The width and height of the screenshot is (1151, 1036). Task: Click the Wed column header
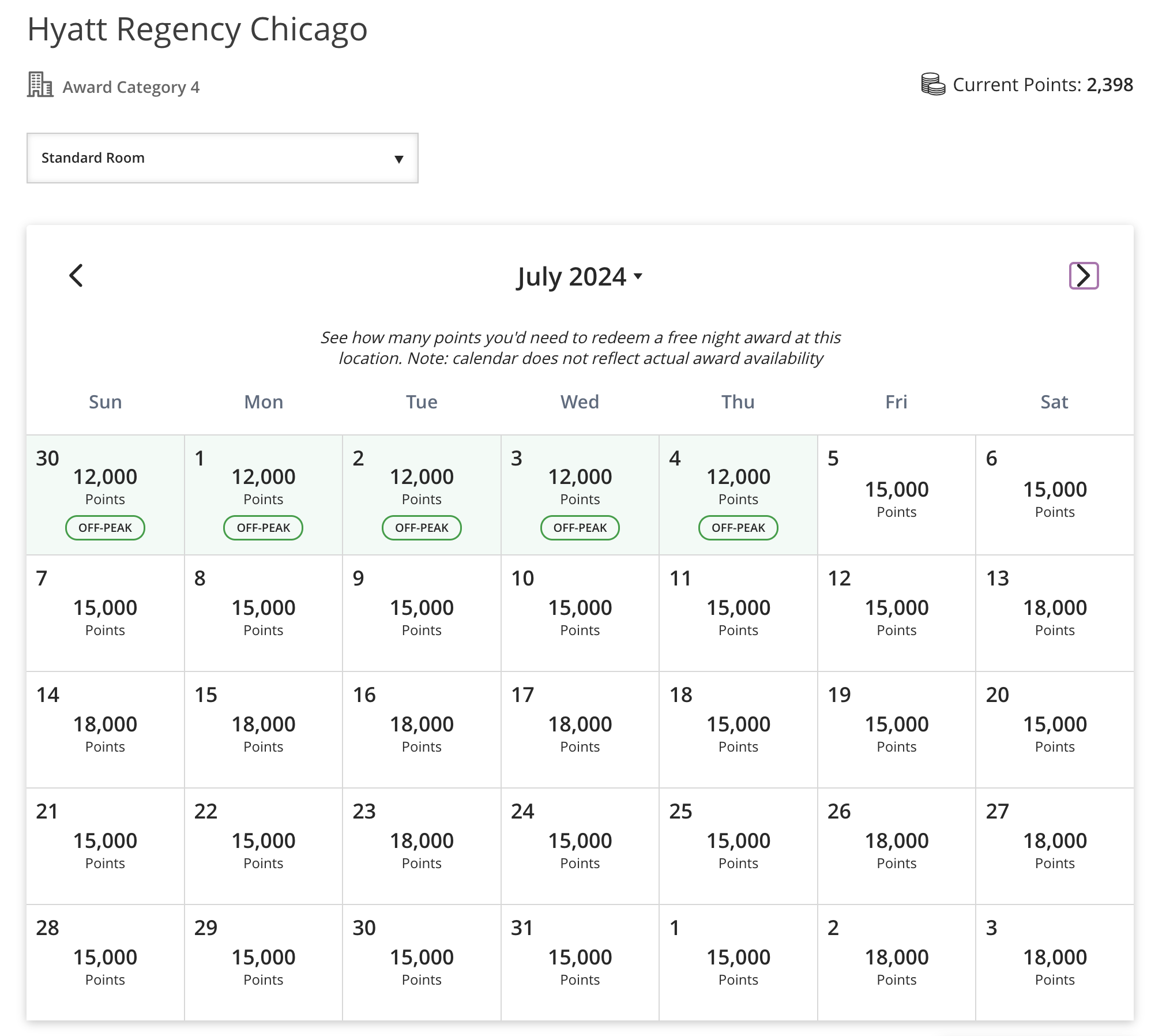coord(580,402)
